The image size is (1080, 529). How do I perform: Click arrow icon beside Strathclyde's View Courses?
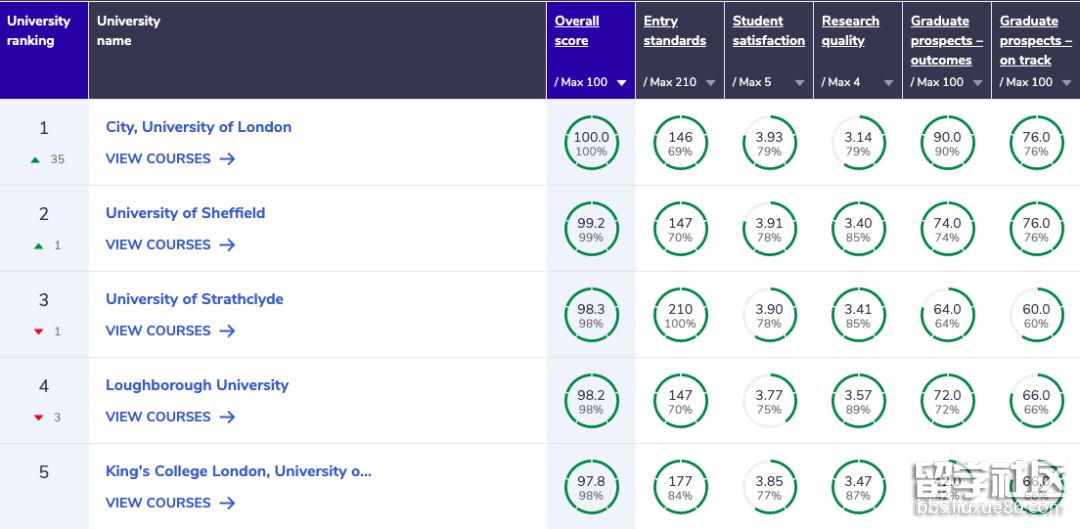click(227, 331)
